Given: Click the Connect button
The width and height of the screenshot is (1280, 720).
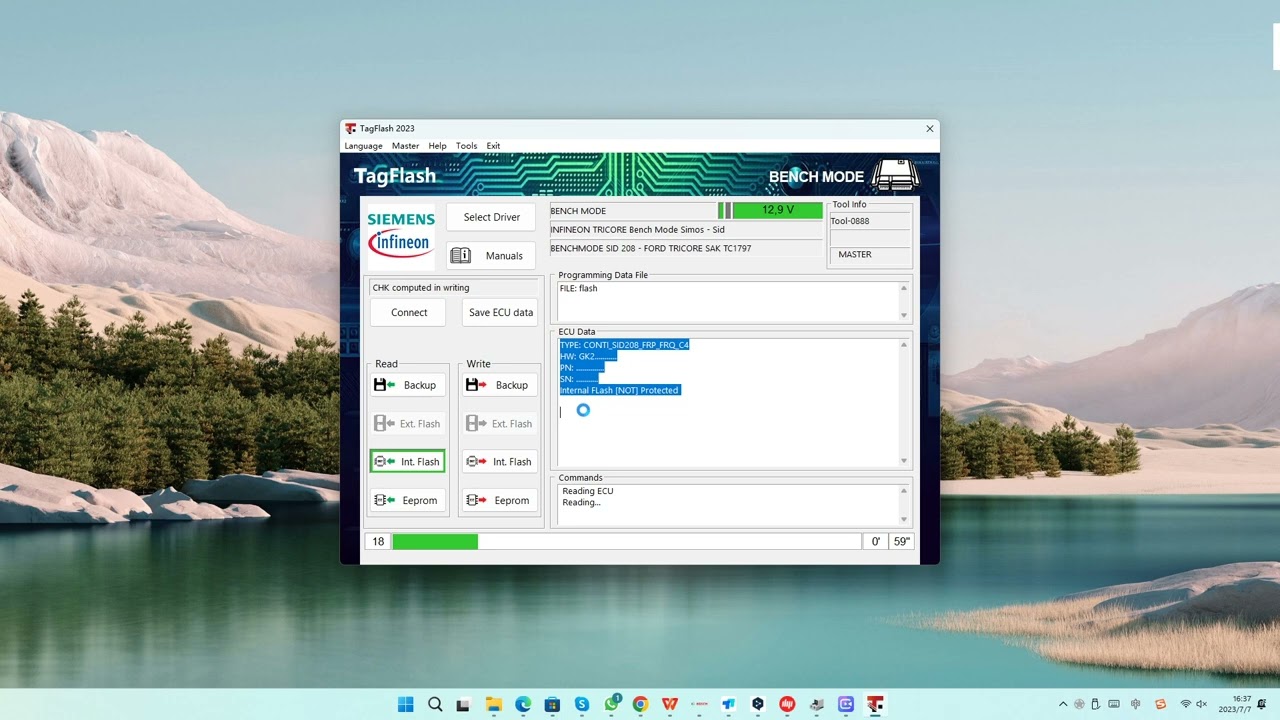Looking at the screenshot, I should click(409, 313).
